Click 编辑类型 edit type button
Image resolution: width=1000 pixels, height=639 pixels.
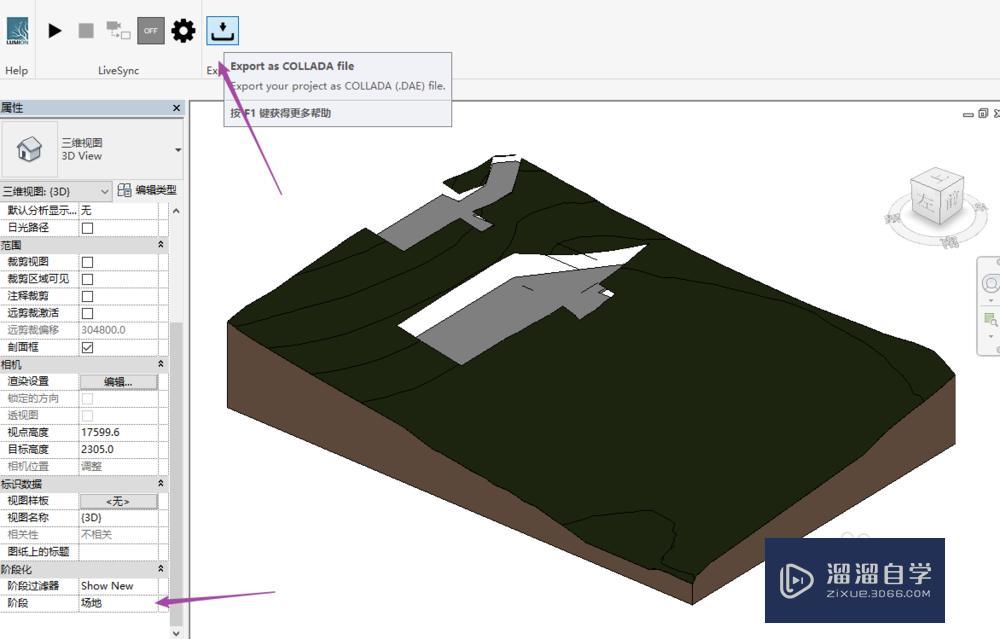pyautogui.click(x=147, y=190)
